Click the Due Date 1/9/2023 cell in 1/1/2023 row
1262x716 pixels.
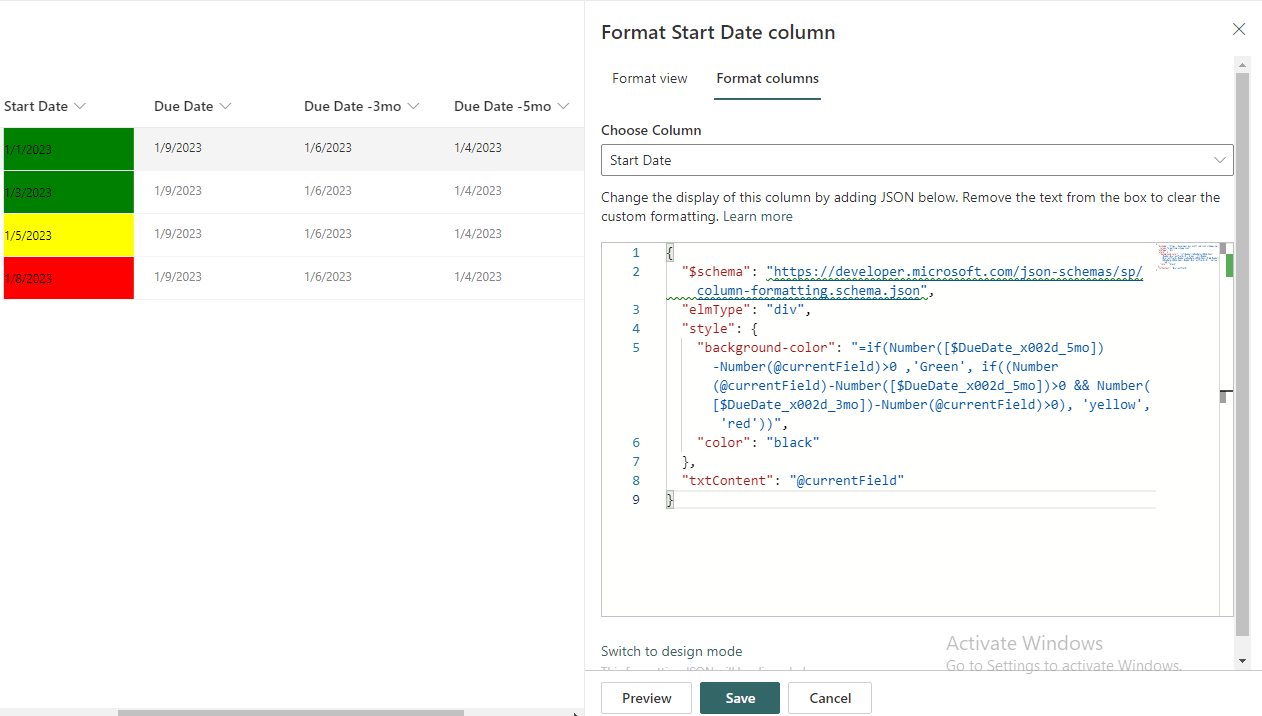[178, 148]
